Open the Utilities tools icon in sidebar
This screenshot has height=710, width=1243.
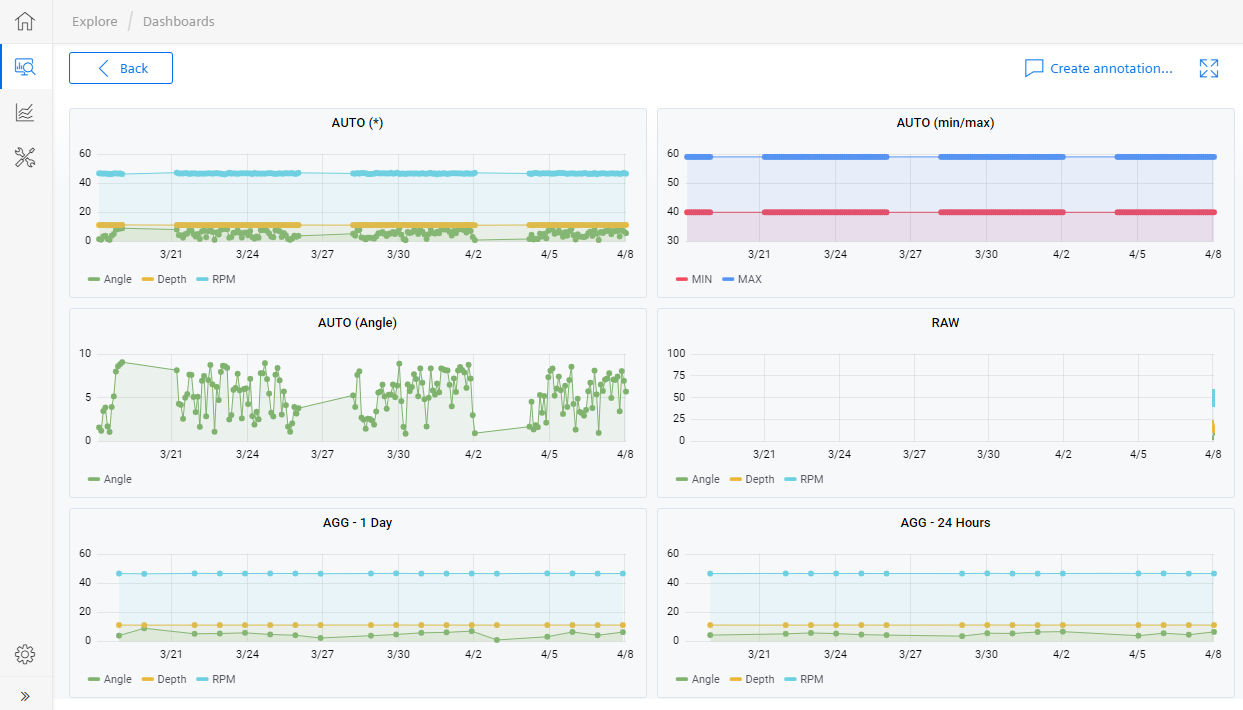click(23, 157)
